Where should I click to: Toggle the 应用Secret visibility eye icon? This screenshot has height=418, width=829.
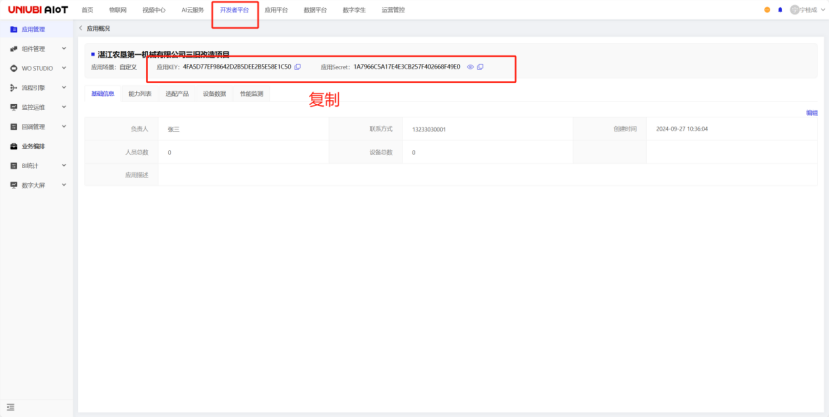(470, 67)
